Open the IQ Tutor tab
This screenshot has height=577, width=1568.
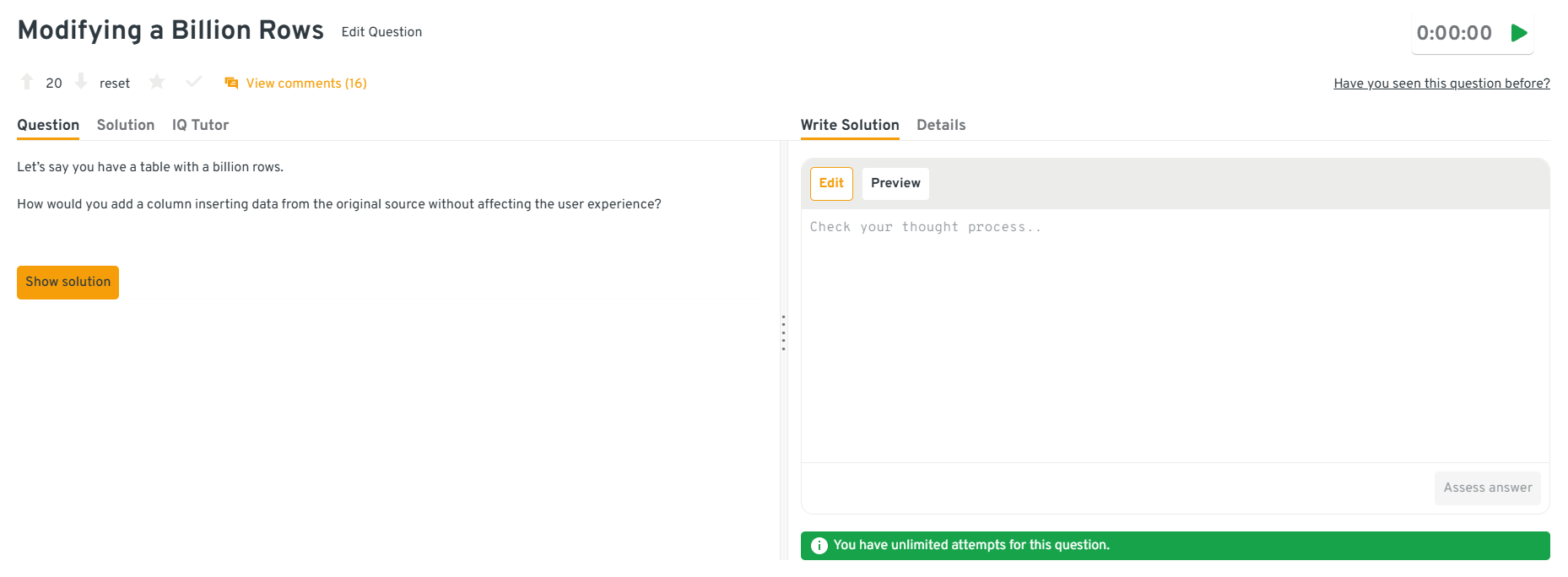tap(200, 125)
